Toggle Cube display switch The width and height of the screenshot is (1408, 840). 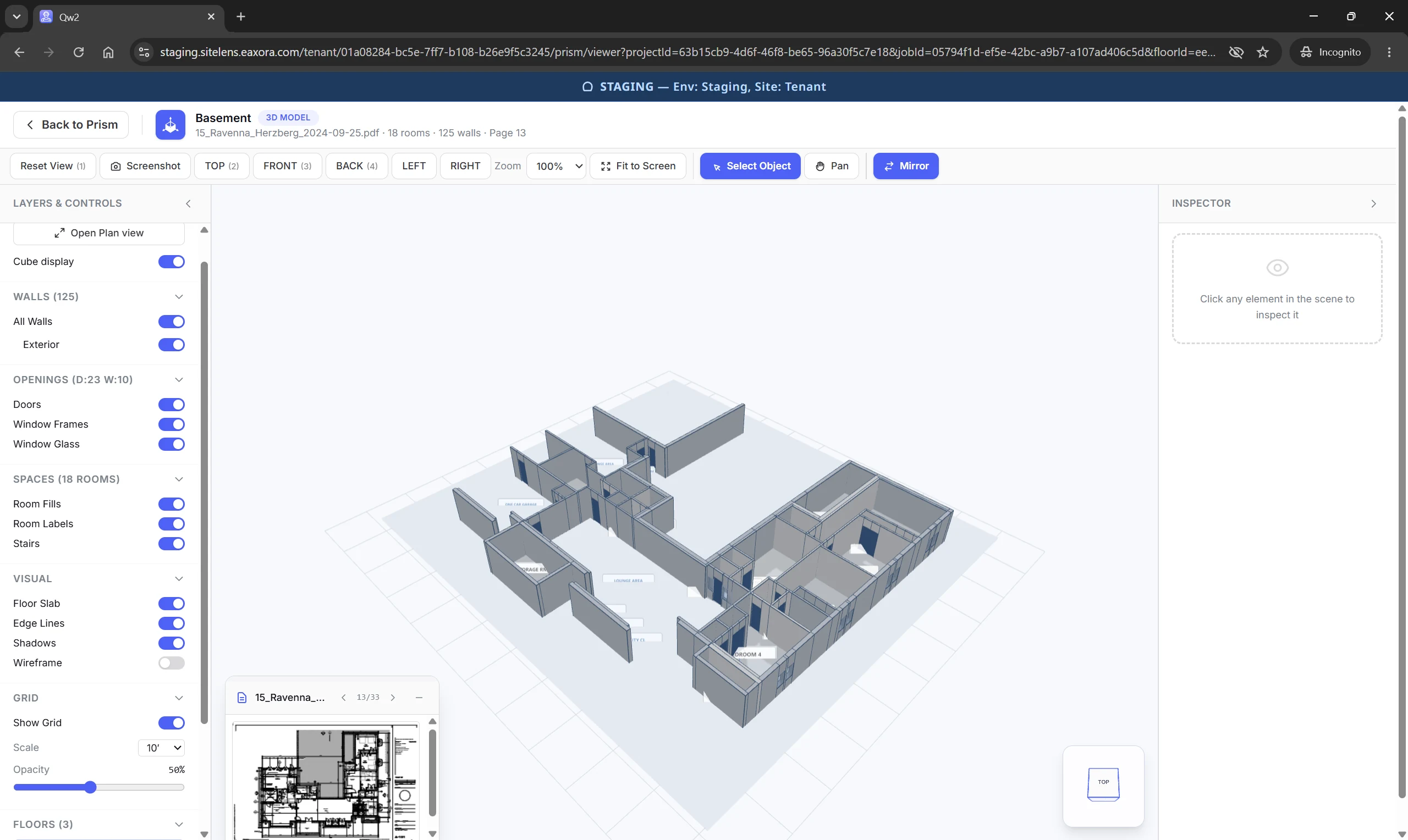(172, 262)
